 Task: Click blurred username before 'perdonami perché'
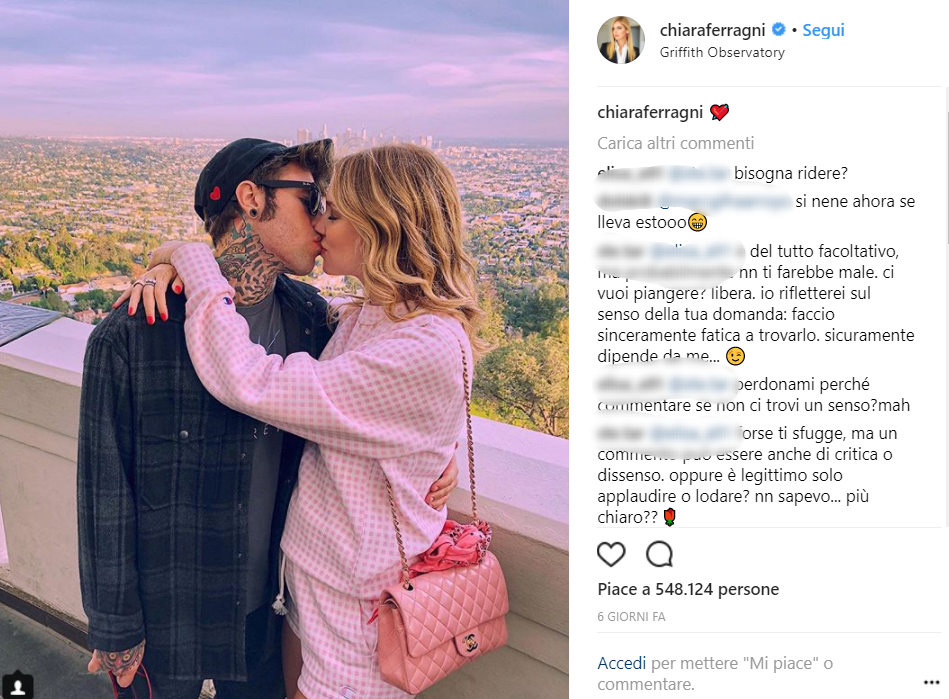628,384
